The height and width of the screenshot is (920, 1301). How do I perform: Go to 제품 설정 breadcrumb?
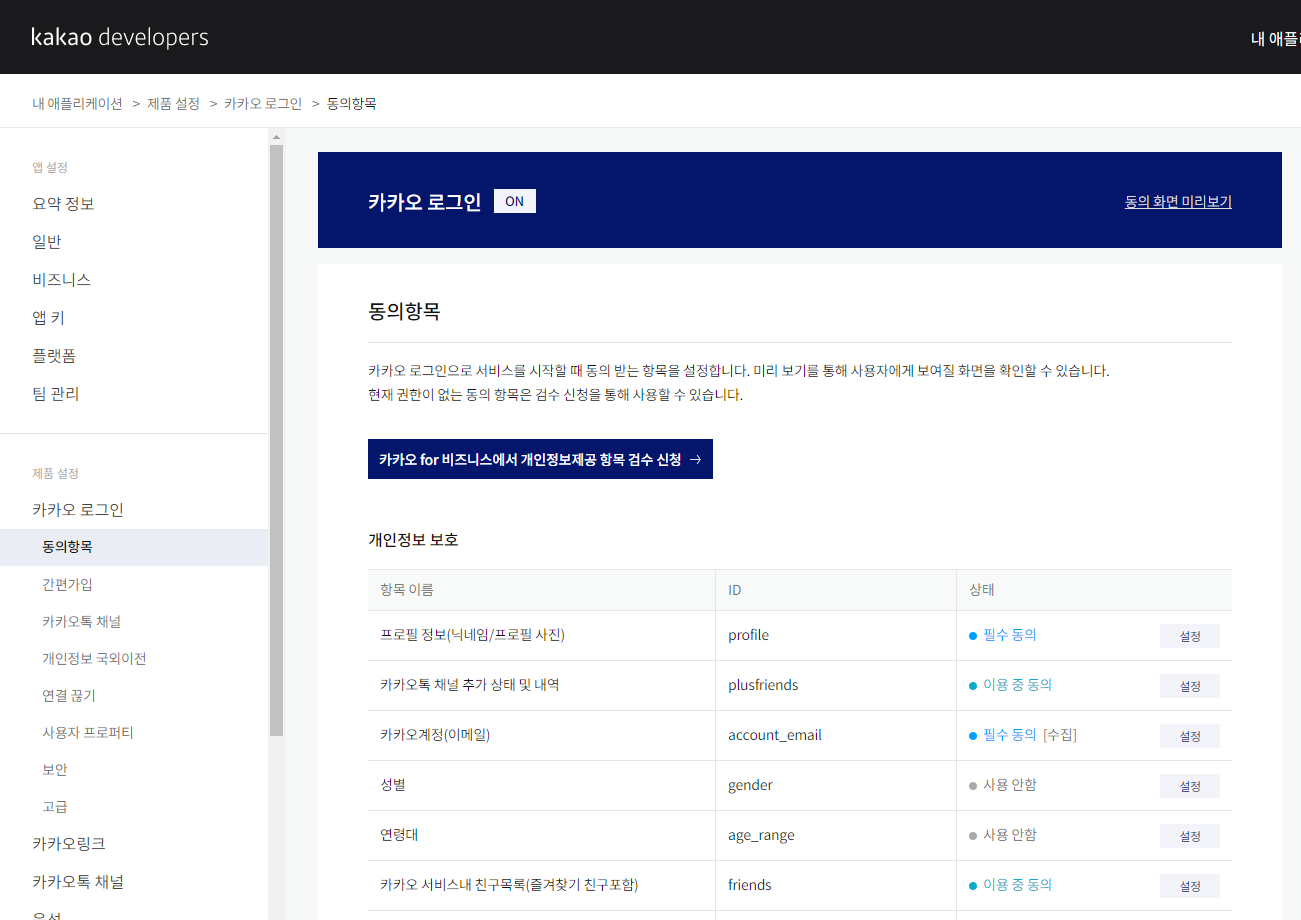click(173, 103)
